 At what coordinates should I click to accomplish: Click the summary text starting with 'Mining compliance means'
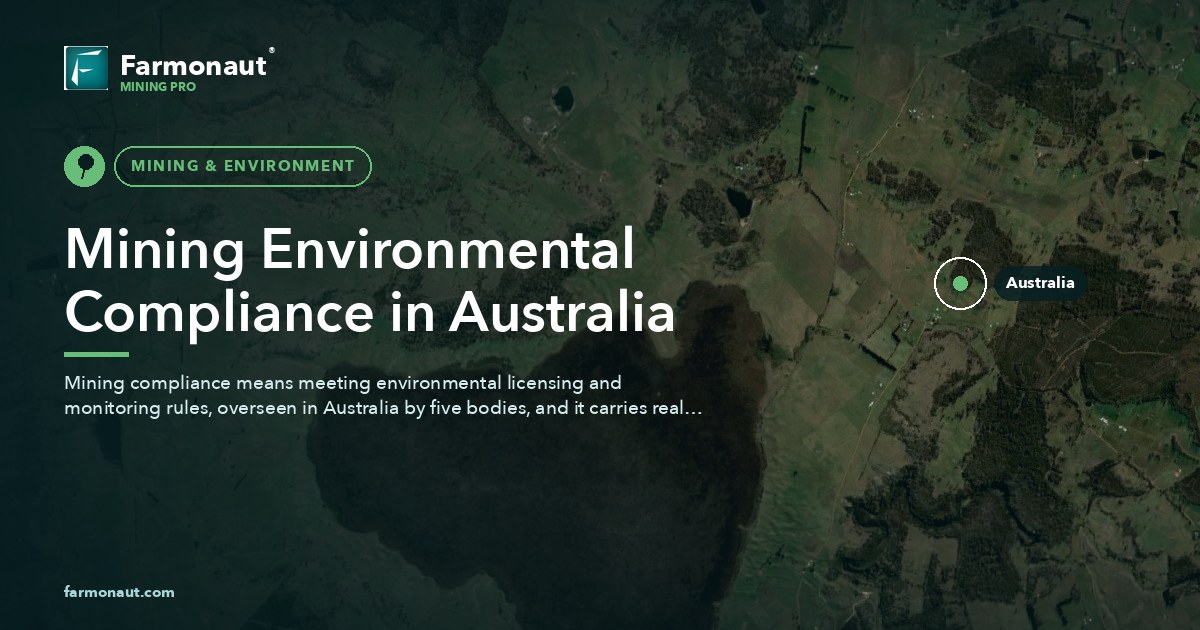click(384, 396)
